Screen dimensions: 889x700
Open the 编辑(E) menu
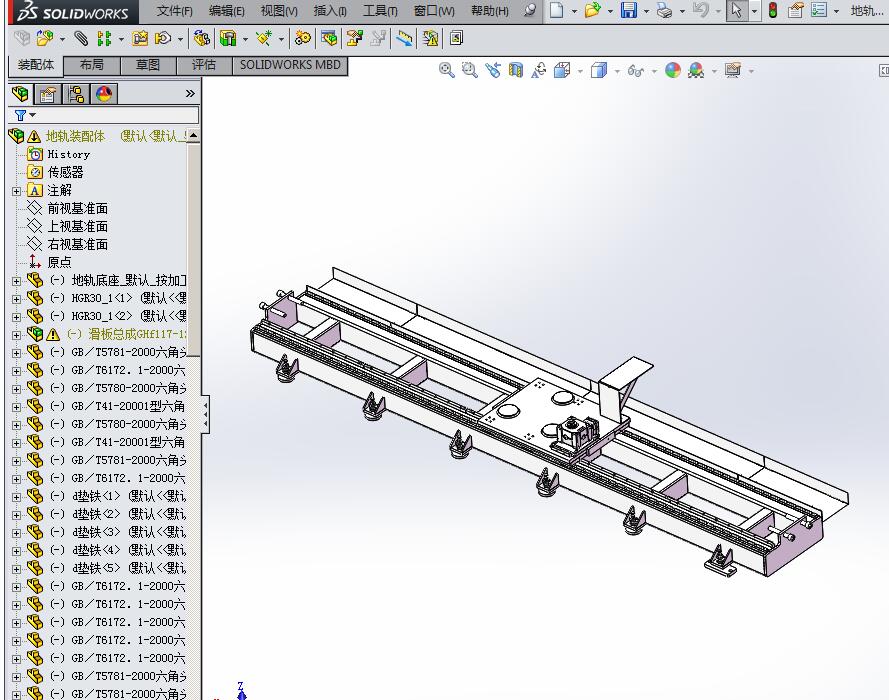[x=226, y=11]
